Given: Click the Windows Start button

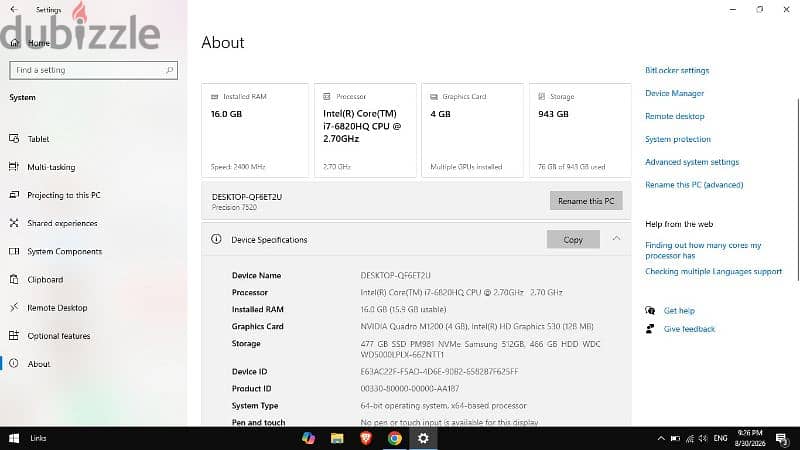Looking at the screenshot, I should (14, 438).
